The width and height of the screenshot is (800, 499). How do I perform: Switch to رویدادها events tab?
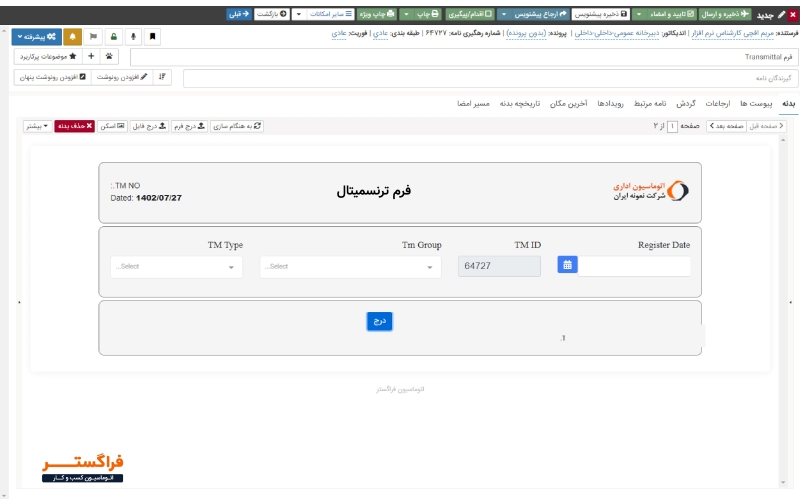[x=610, y=104]
